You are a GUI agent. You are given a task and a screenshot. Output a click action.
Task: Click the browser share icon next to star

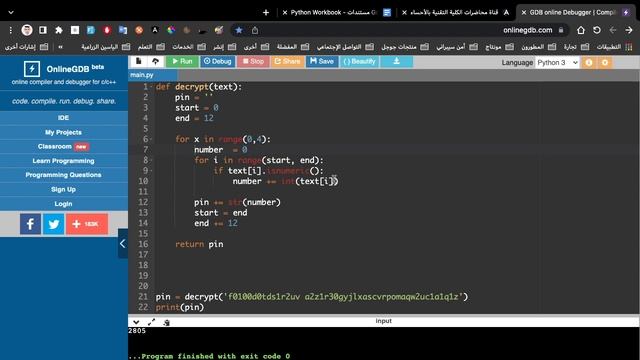click(x=255, y=30)
